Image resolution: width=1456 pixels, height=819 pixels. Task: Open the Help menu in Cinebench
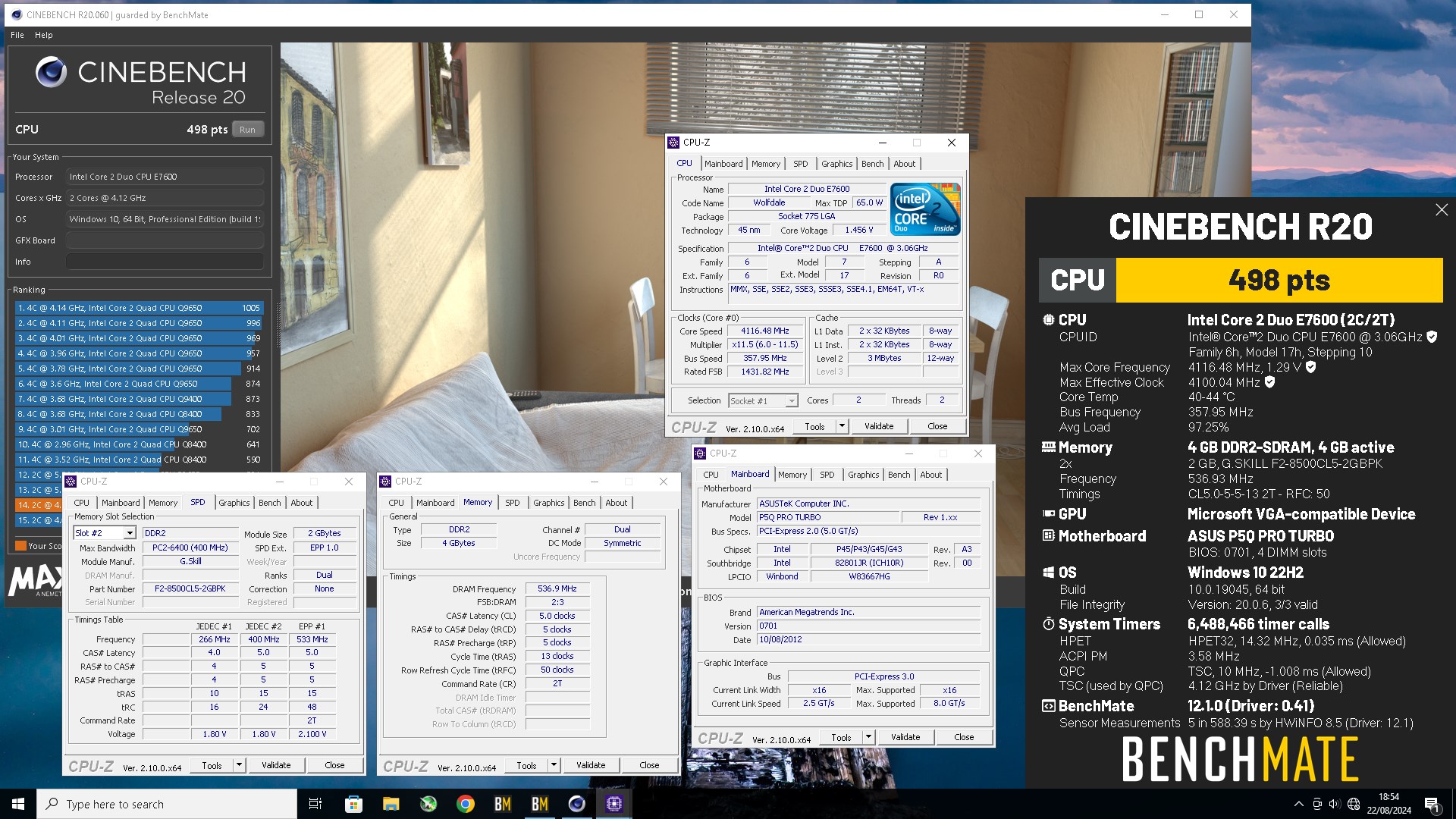(x=44, y=35)
